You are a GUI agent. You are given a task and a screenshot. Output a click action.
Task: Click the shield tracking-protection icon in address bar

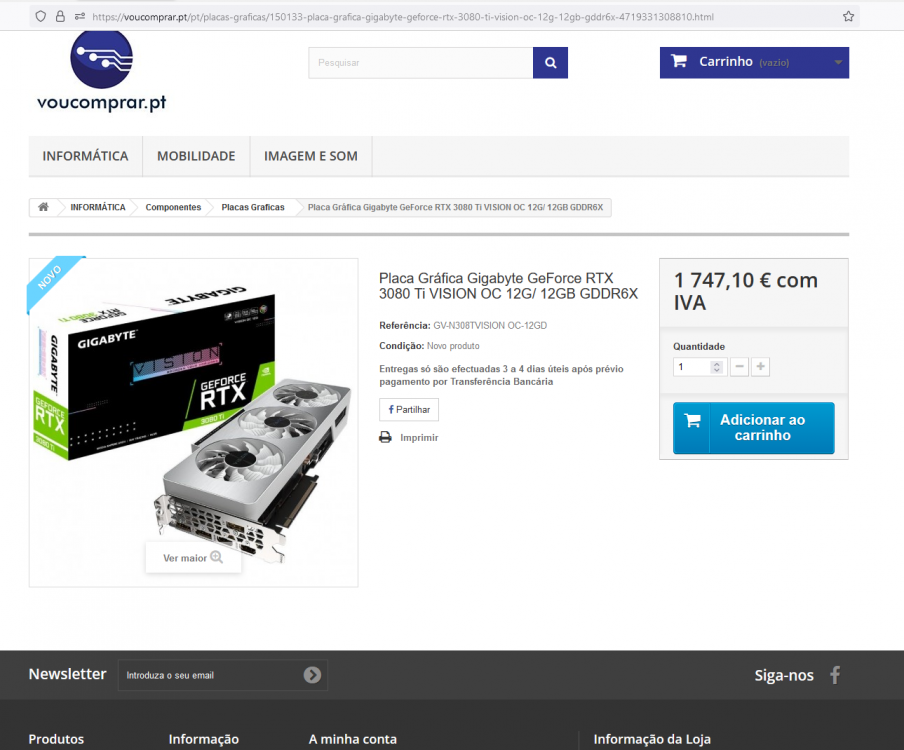pos(39,15)
